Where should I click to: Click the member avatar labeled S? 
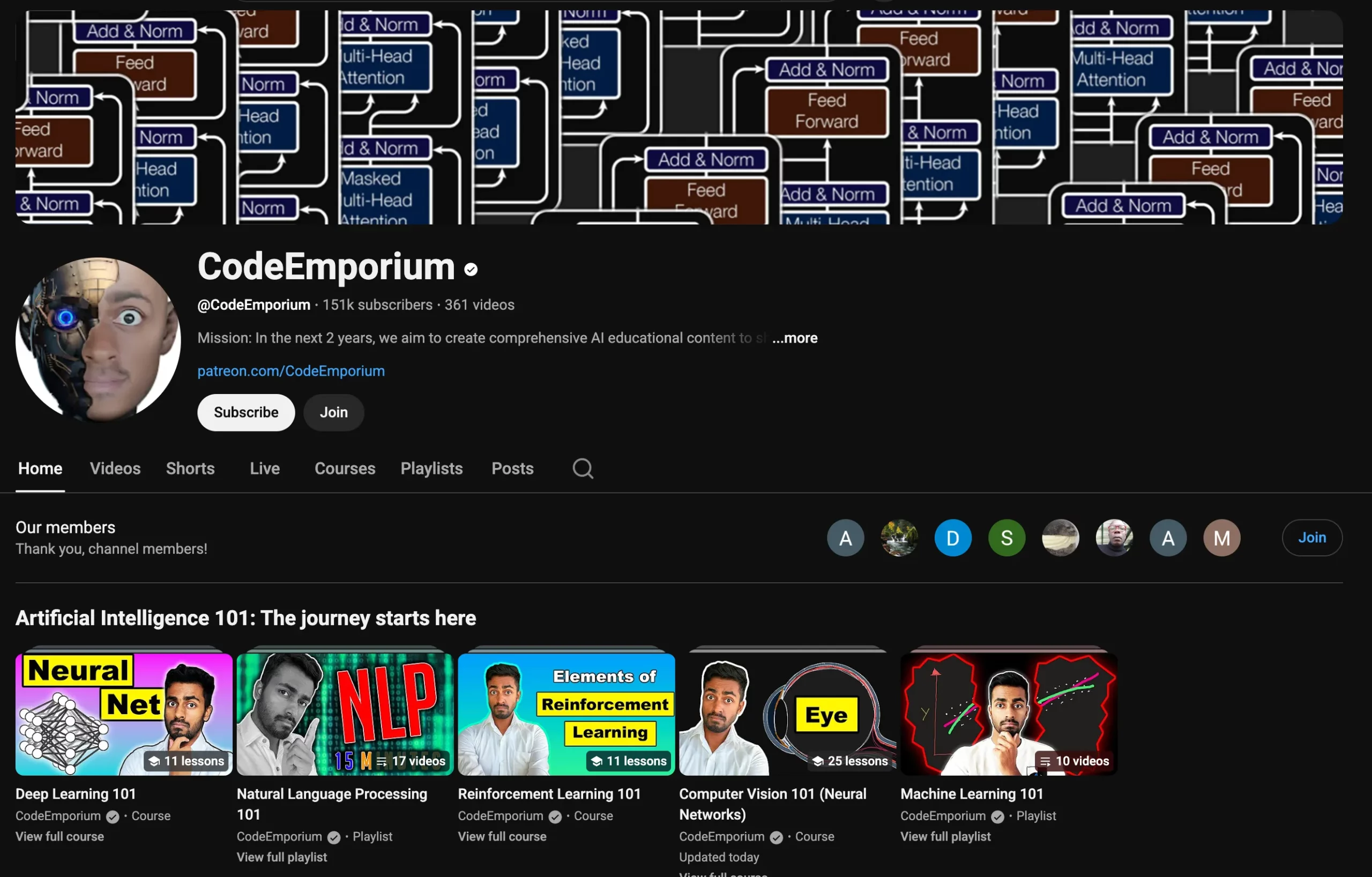point(1005,537)
